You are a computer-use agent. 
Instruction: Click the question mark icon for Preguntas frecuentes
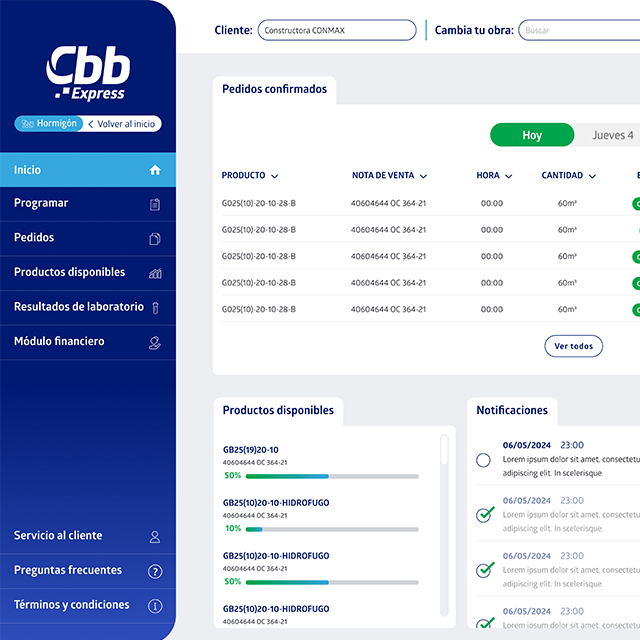pyautogui.click(x=155, y=571)
